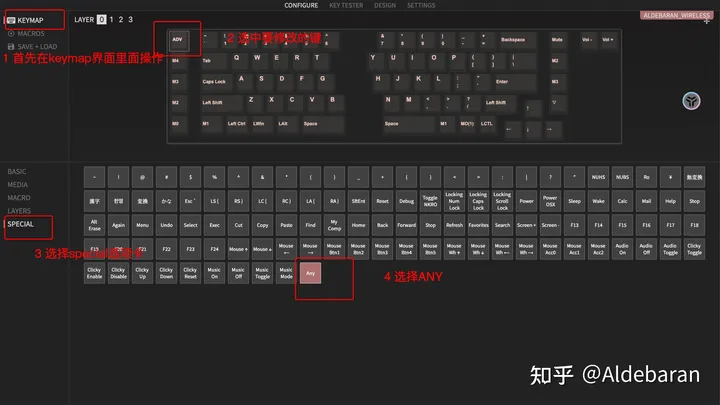Pick the Clicky Toggle keycode
This screenshot has height=405, width=720.
pyautogui.click(x=694, y=249)
